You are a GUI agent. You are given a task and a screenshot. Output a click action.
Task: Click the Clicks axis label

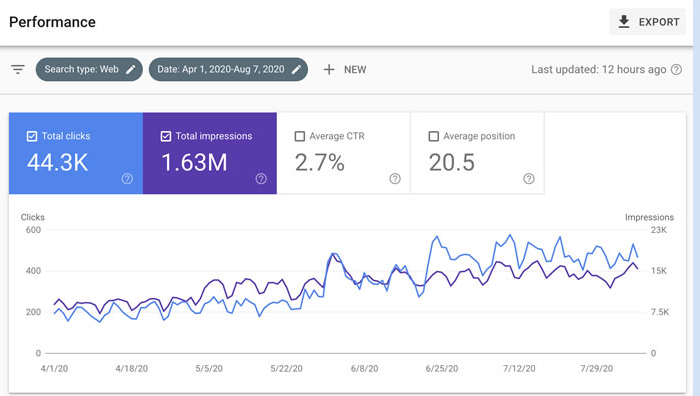33,217
